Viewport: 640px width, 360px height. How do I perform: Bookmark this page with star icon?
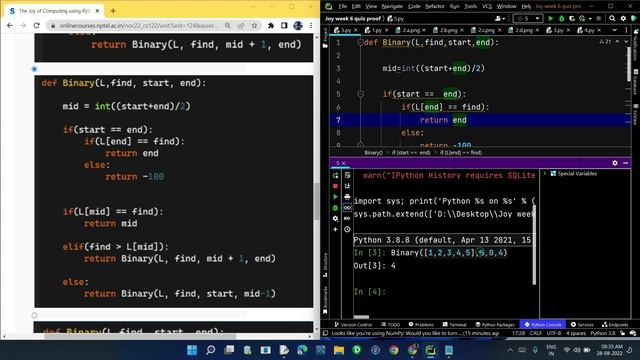pyautogui.click(x=254, y=25)
